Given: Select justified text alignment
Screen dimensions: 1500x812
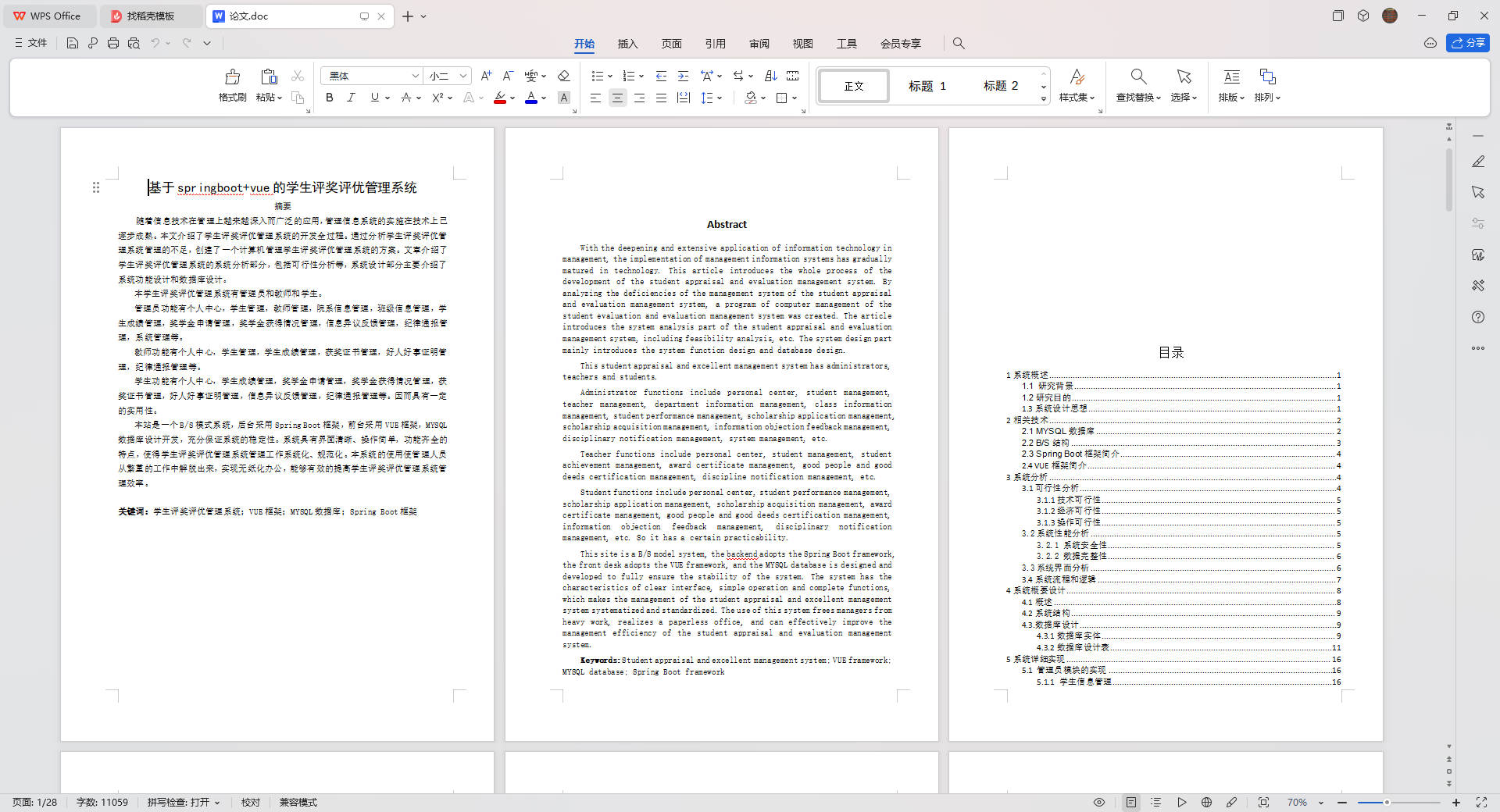Looking at the screenshot, I should [x=661, y=98].
